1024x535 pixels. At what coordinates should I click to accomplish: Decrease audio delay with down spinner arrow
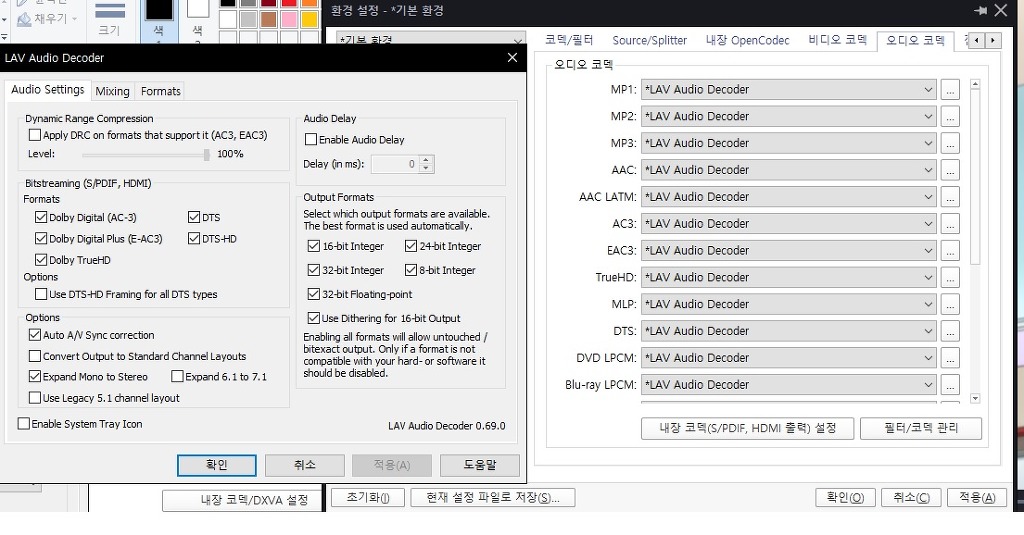tap(426, 168)
